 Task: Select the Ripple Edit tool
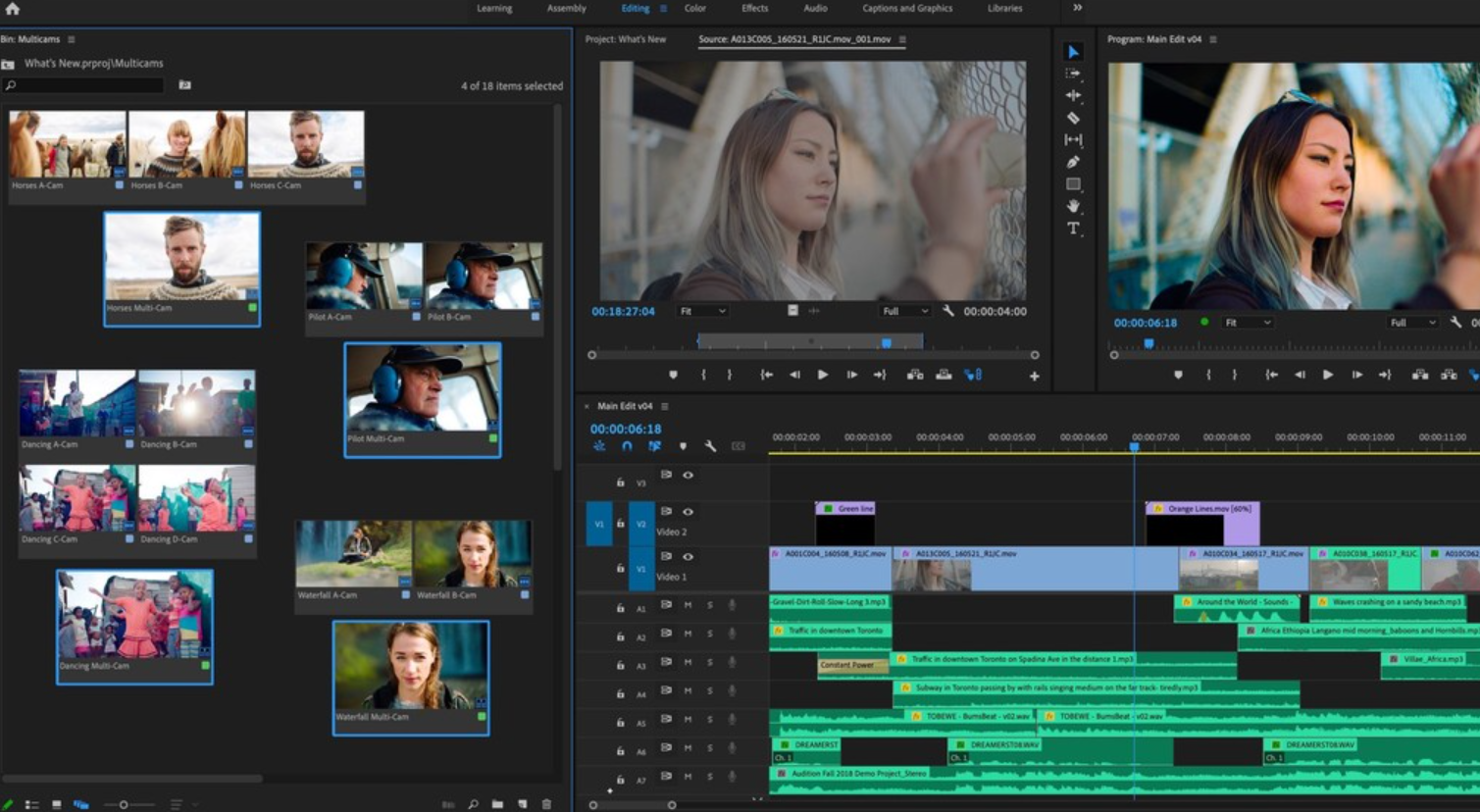coord(1073,96)
